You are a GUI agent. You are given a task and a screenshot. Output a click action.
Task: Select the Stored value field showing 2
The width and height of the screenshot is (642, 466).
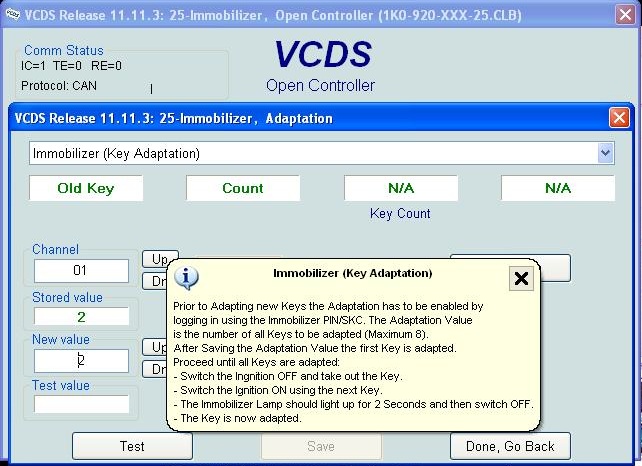pos(81,316)
